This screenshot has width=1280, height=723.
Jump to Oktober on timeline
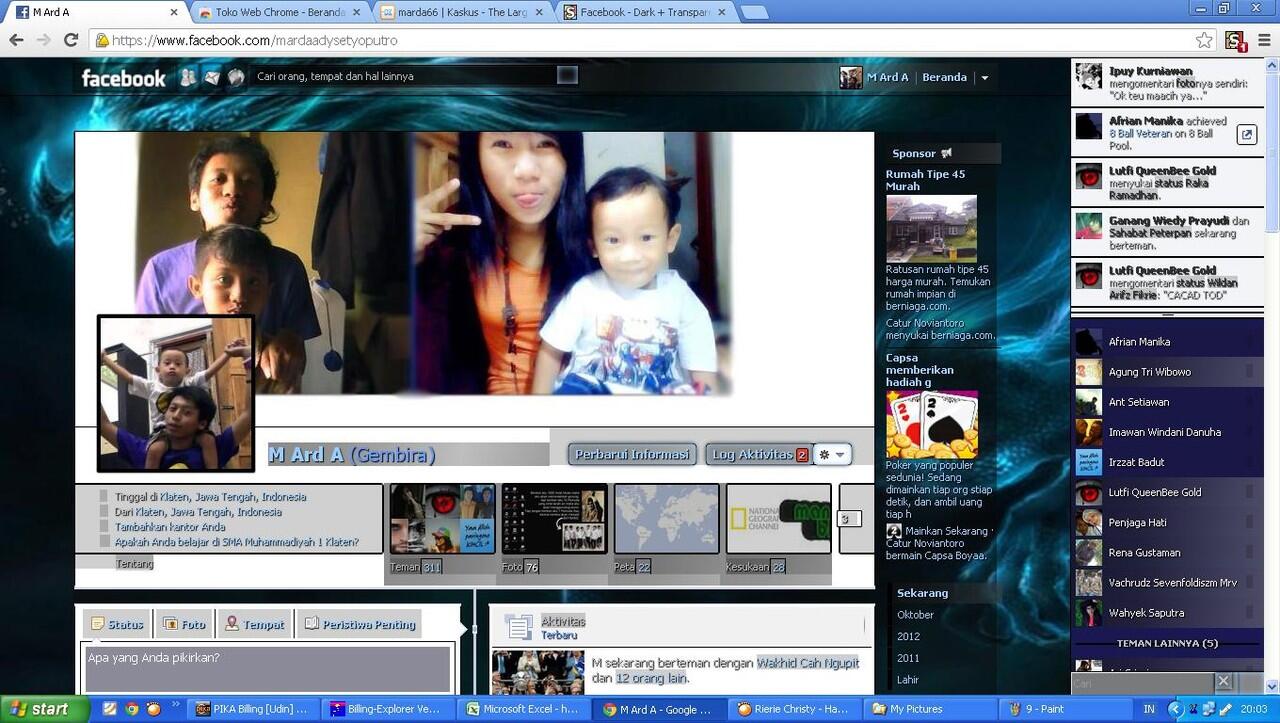click(915, 615)
